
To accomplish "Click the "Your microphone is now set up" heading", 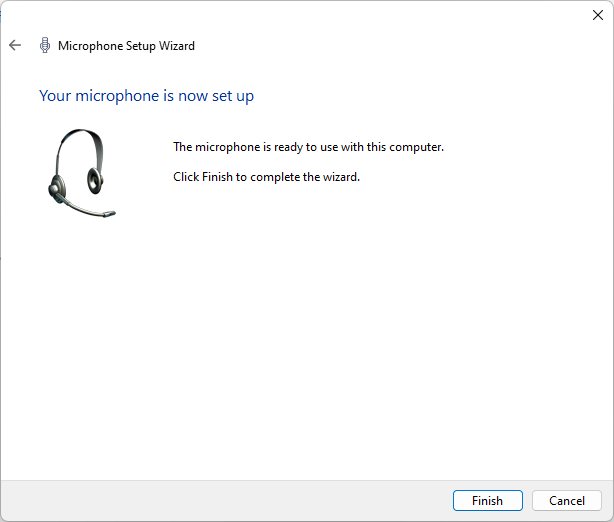I will [x=146, y=96].
